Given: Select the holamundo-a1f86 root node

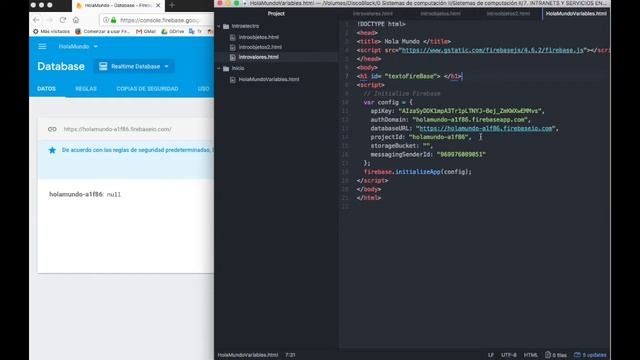Looking at the screenshot, I should pos(76,194).
